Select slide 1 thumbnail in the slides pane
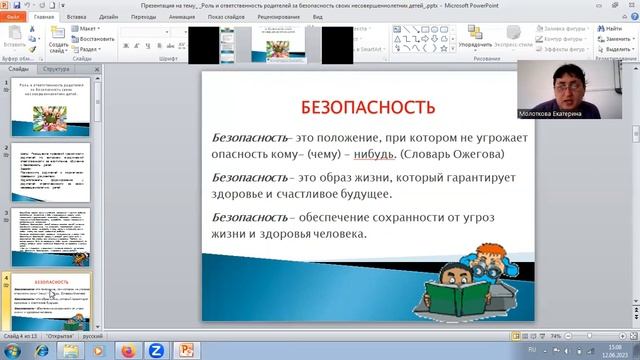Image resolution: width=640 pixels, height=360 pixels. coord(51,107)
